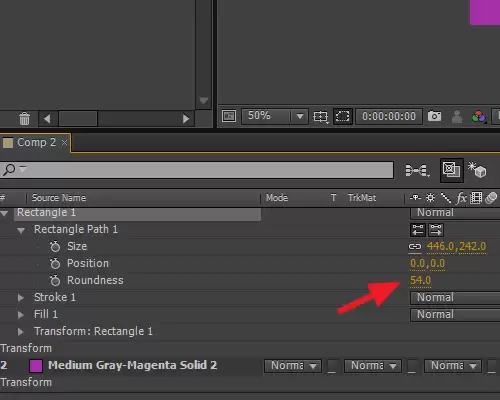Screen dimensions: 500x400
Task: Toggle the Position stopwatch
Action: point(55,263)
